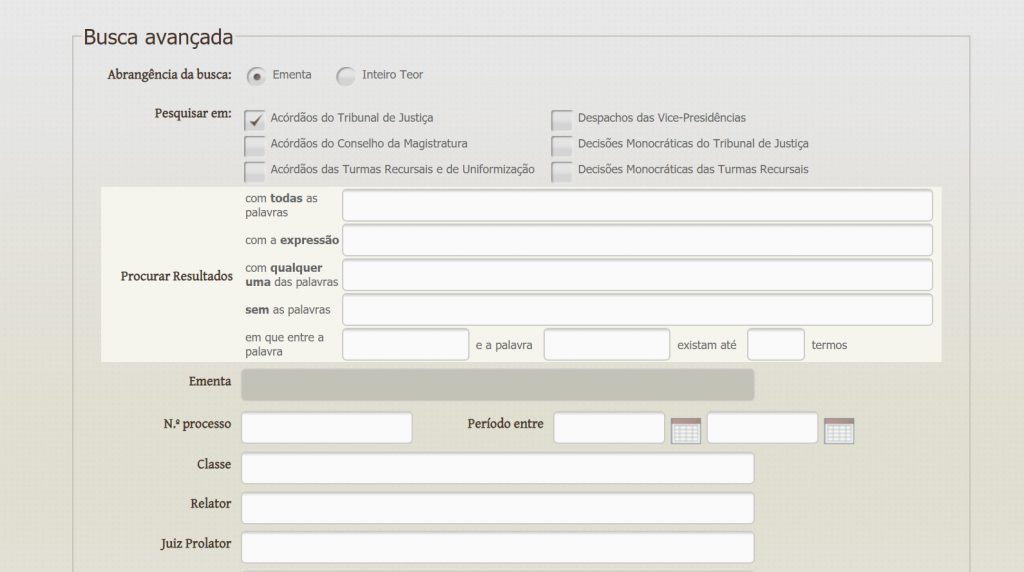This screenshot has height=572, width=1024.
Task: Select the Inteiro Teor radio option
Action: tap(346, 76)
